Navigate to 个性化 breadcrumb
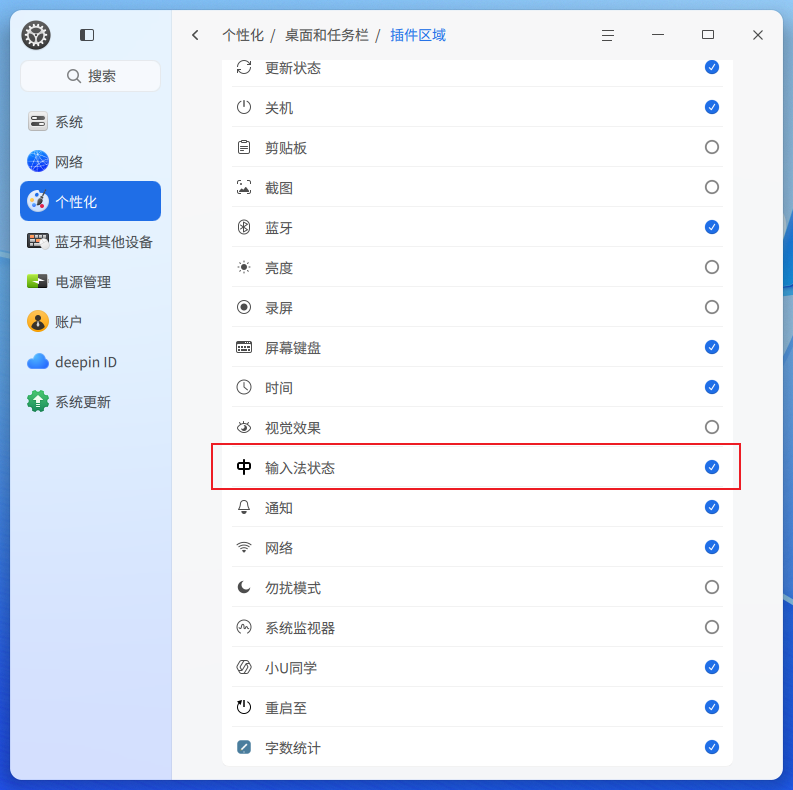 [x=243, y=35]
